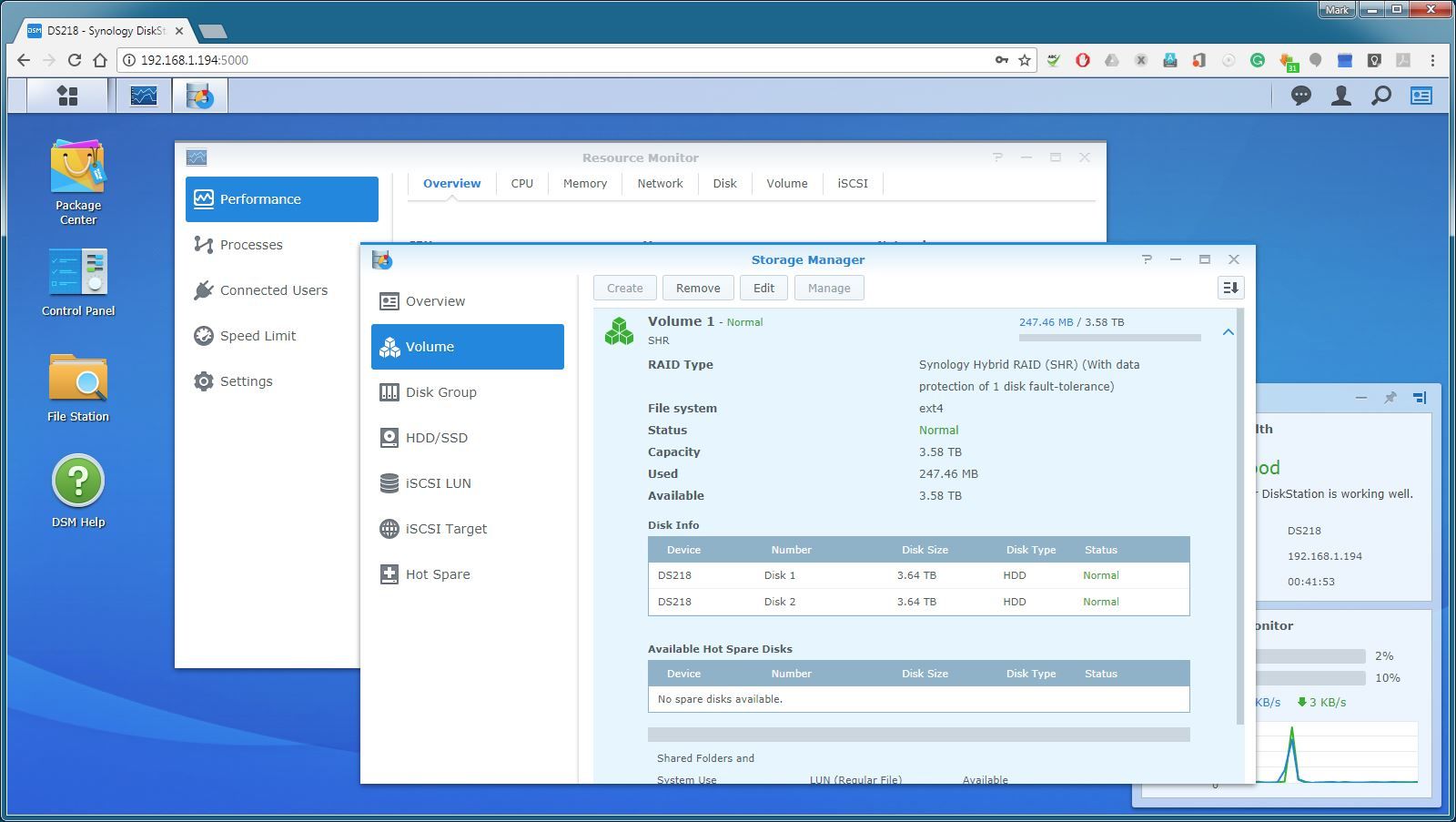Screen dimensions: 1456x822
Task: Switch to CPU tab
Action: point(522,183)
